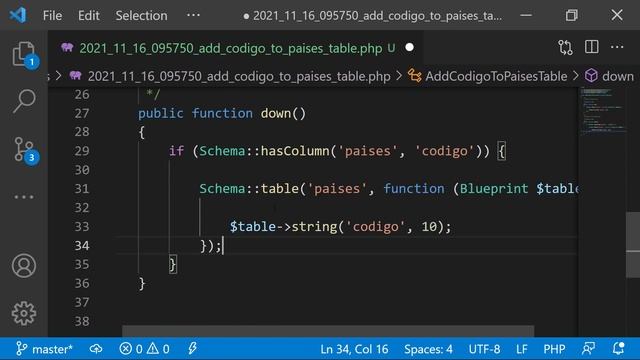Click the 'if' keyword on line 29
640x360 pixels.
pos(176,151)
